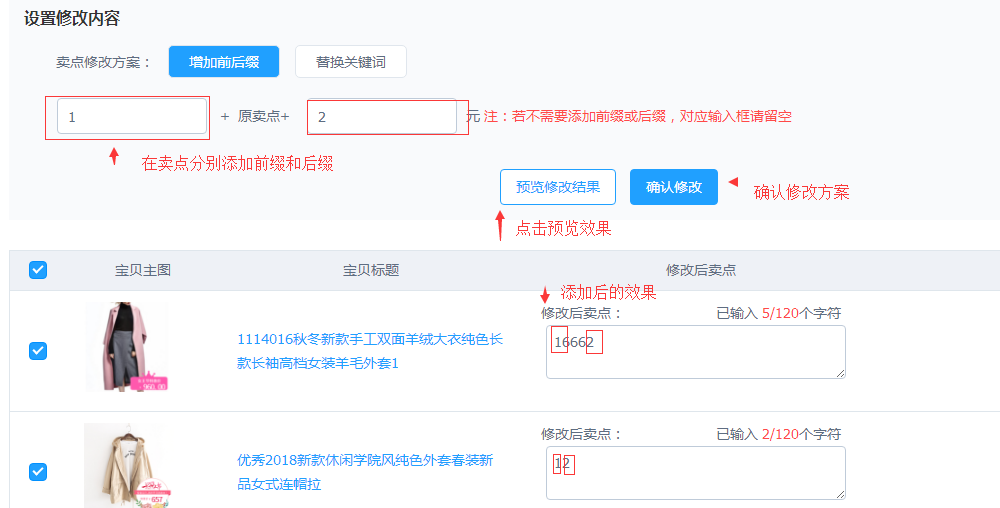Image resolution: width=1000 pixels, height=508 pixels.
Task: Grab resize handle of the 12 textarea
Action: pos(840,494)
